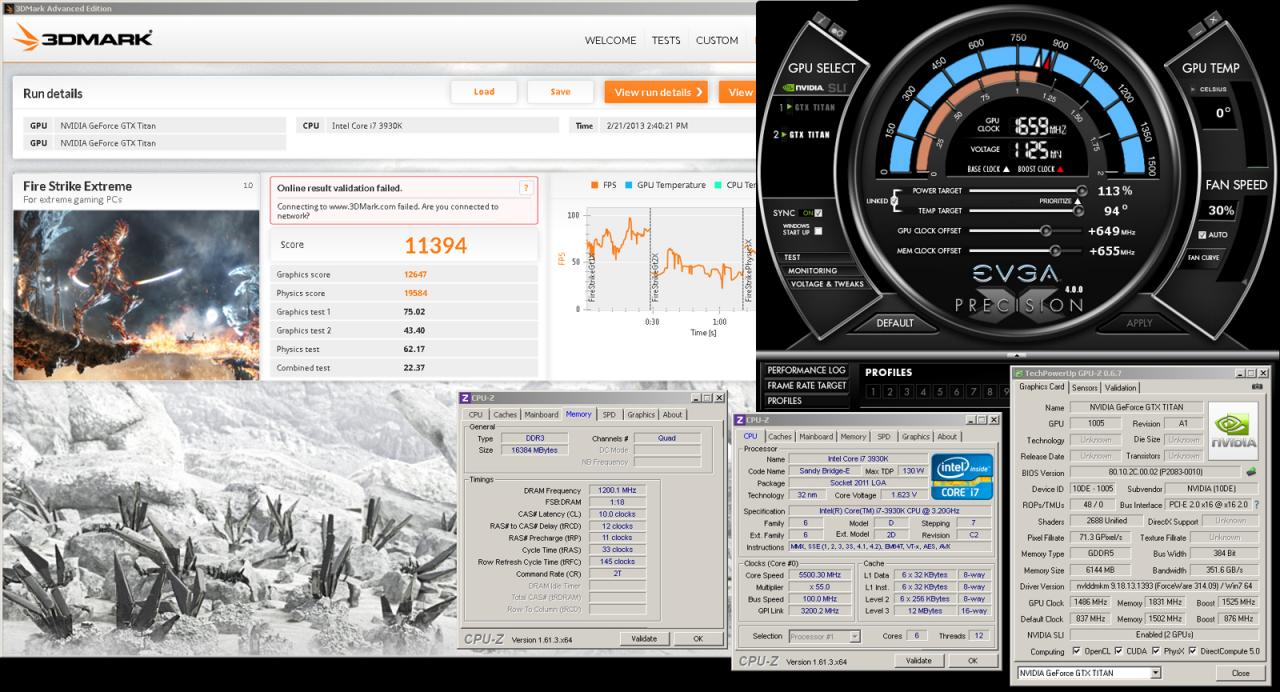Open the validation failed help question mark
Viewport: 1280px width, 692px height.
point(525,187)
